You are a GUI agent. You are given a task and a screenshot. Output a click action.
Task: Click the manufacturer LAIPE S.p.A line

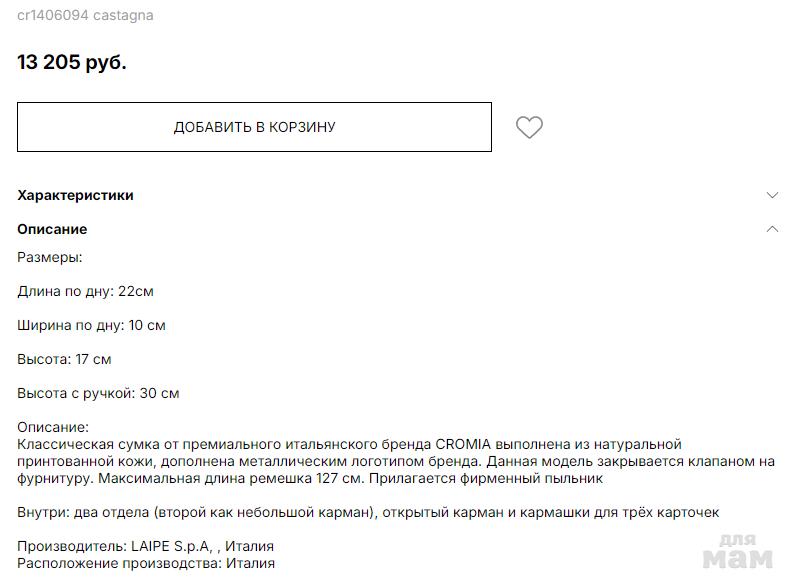tap(145, 547)
